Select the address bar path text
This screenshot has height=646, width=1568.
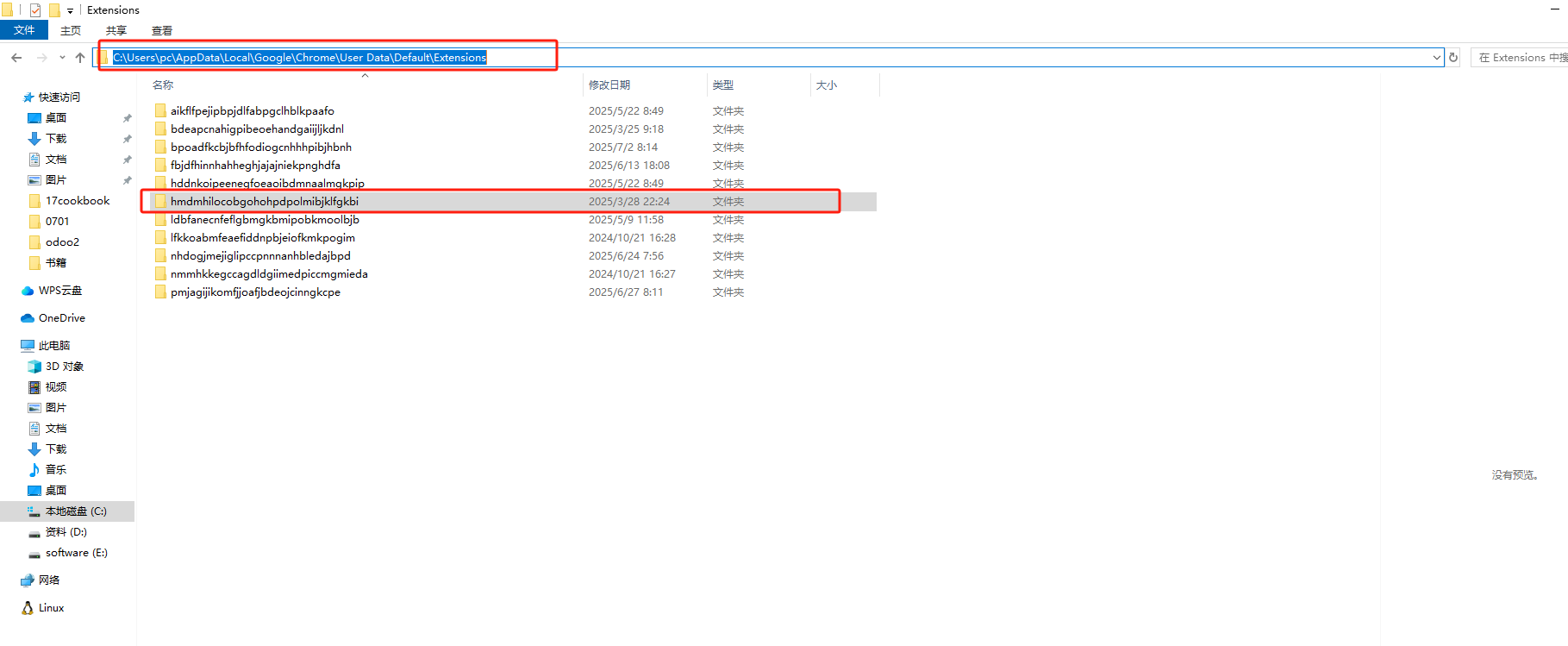[x=300, y=58]
